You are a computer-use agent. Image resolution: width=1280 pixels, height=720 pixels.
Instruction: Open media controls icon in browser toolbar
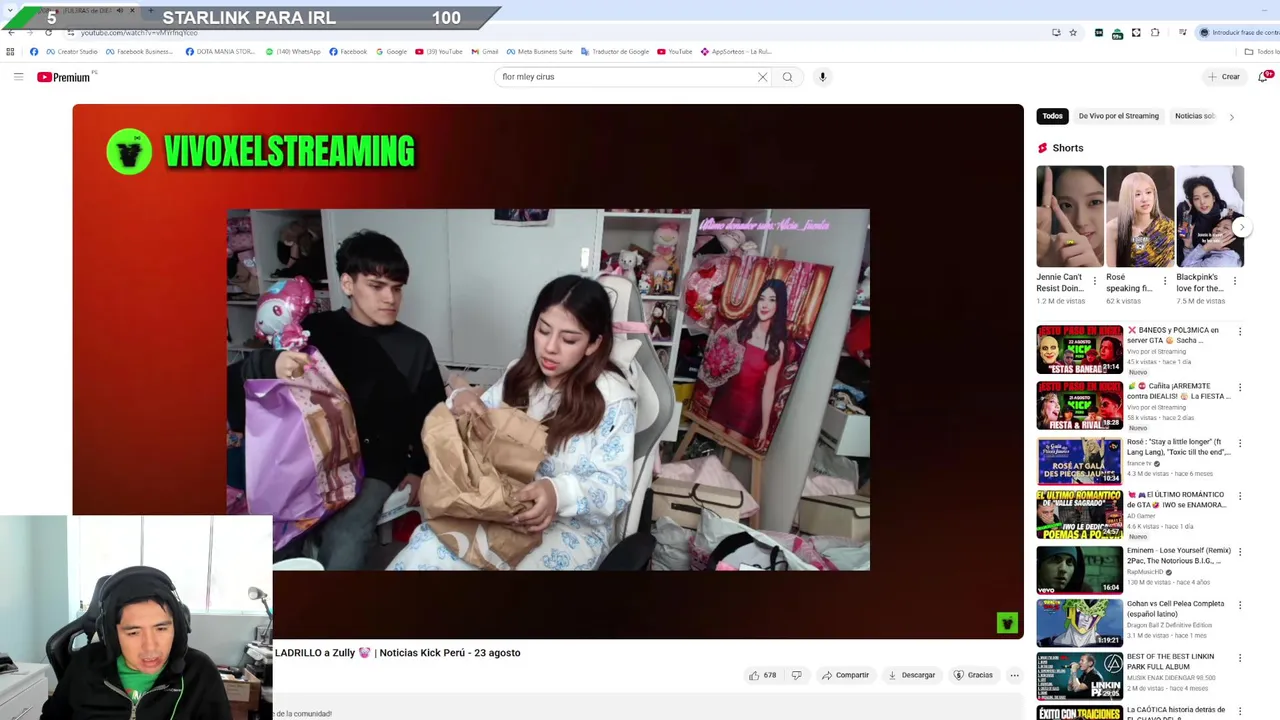tap(1182, 32)
